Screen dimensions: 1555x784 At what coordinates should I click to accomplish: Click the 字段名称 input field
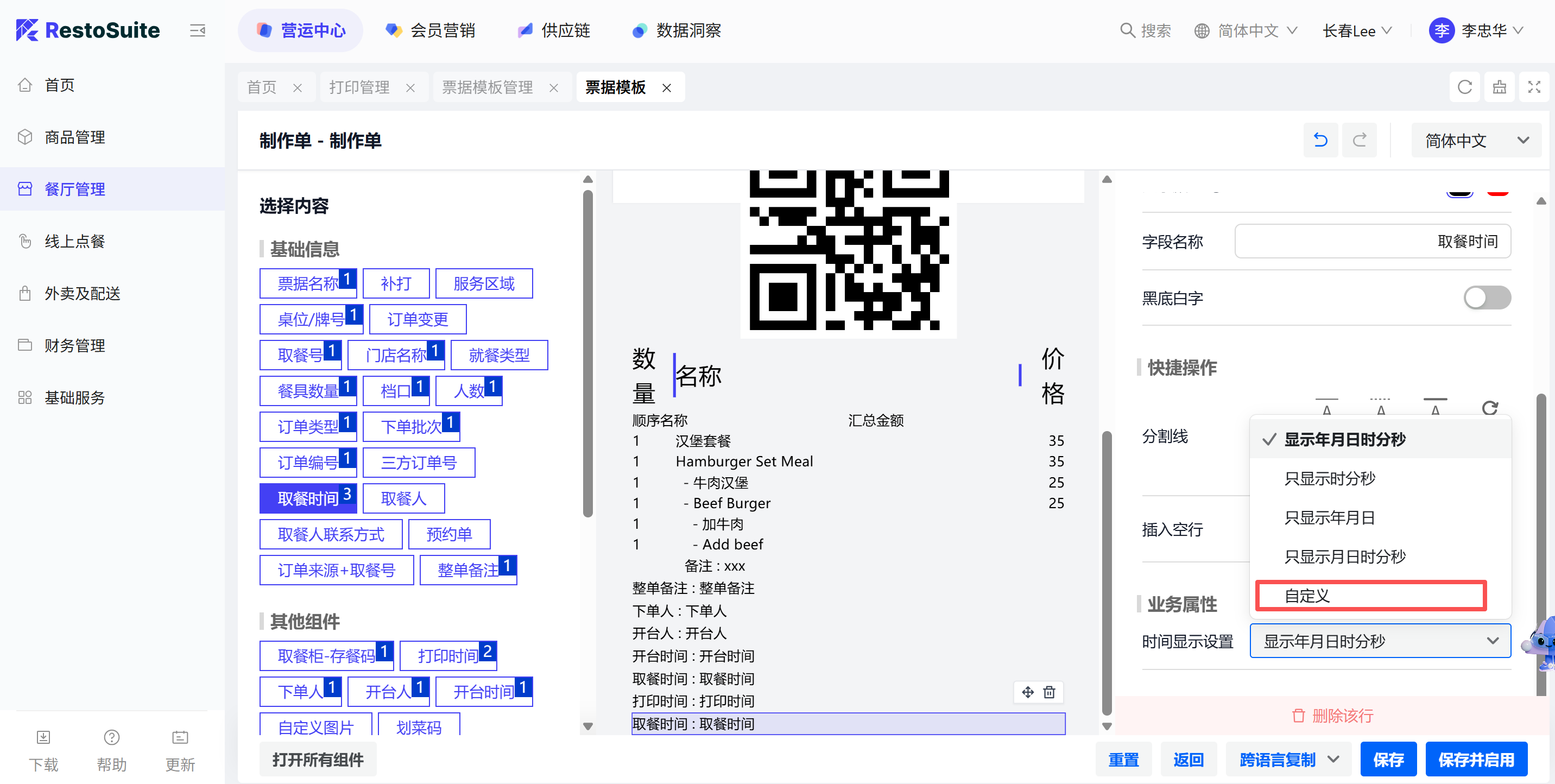1372,242
